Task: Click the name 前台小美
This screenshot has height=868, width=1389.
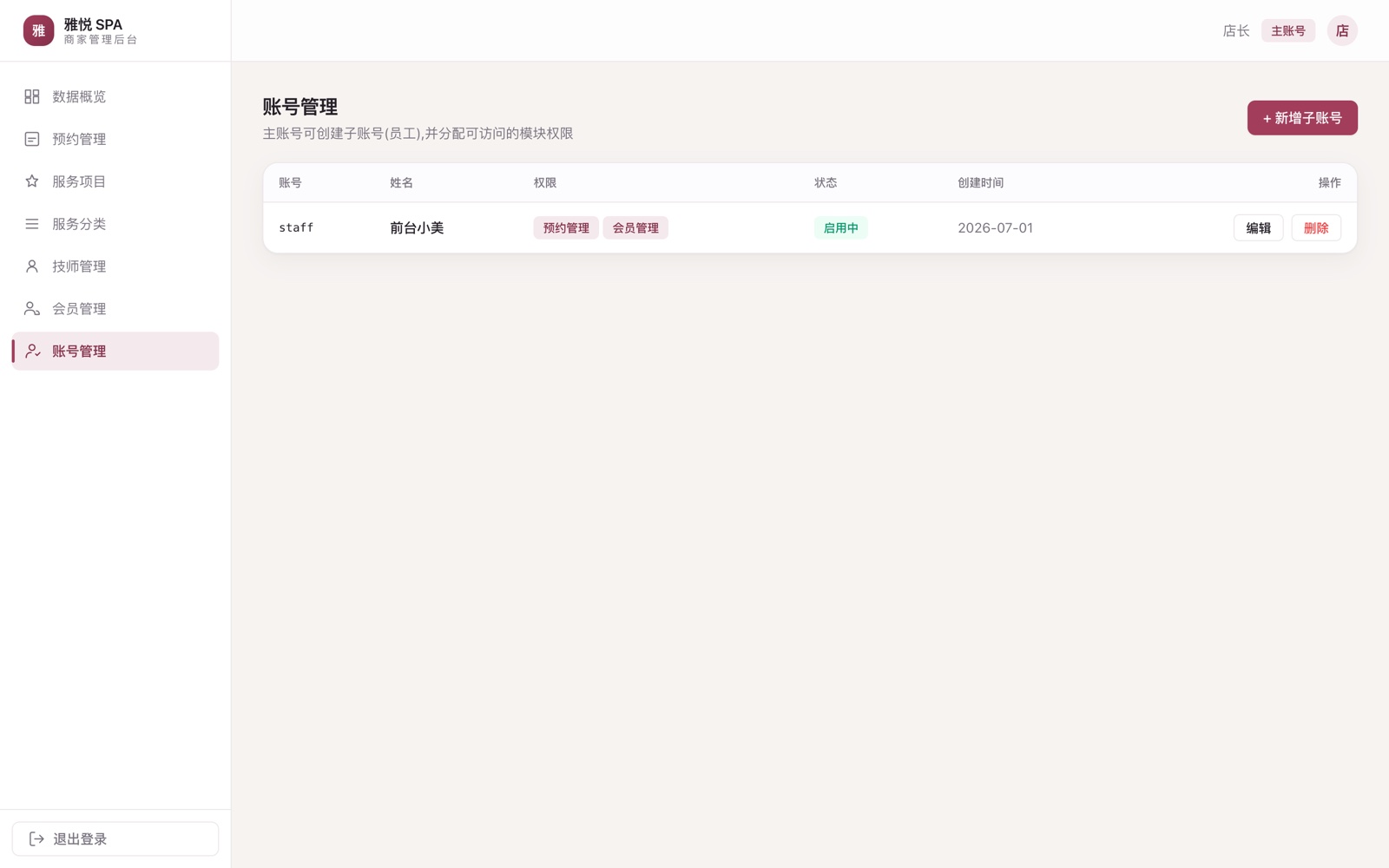Action: 417,227
